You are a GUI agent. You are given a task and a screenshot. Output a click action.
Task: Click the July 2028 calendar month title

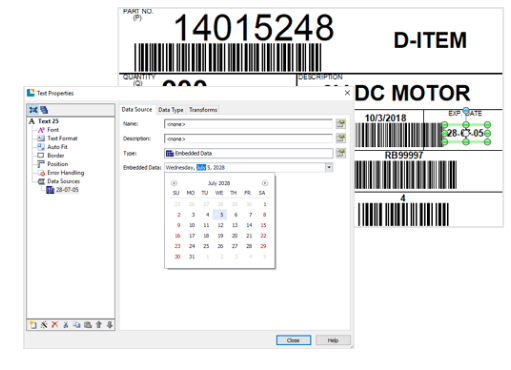pos(219,183)
